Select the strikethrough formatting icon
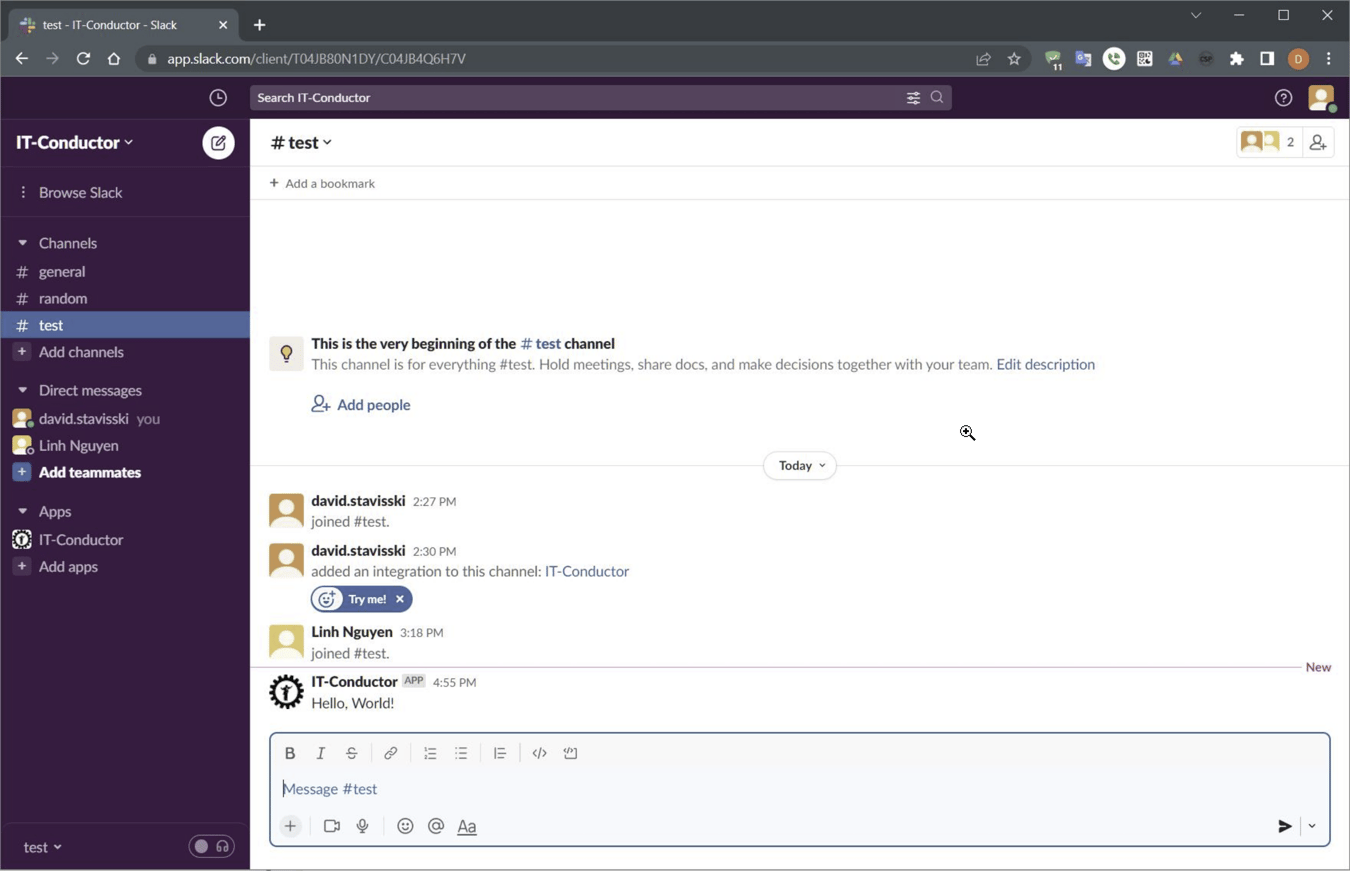Screen dimensions: 1350x871 click(x=351, y=752)
